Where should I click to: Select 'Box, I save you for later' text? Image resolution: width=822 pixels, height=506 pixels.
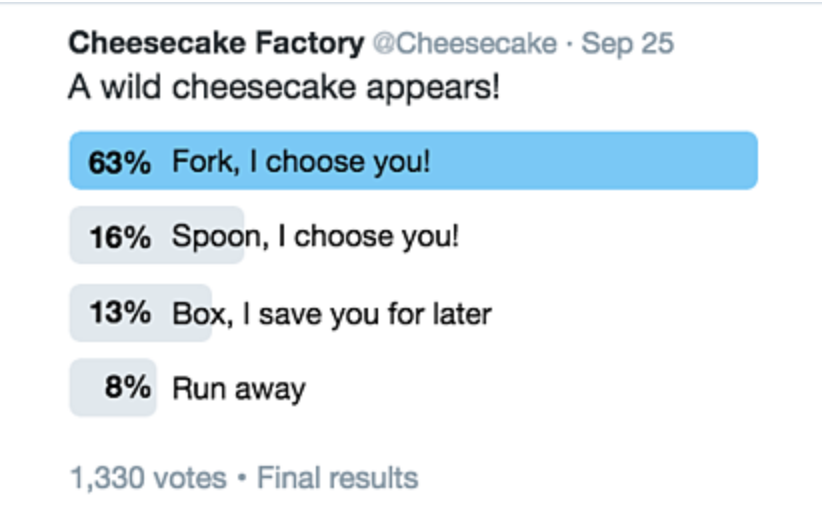tap(331, 314)
